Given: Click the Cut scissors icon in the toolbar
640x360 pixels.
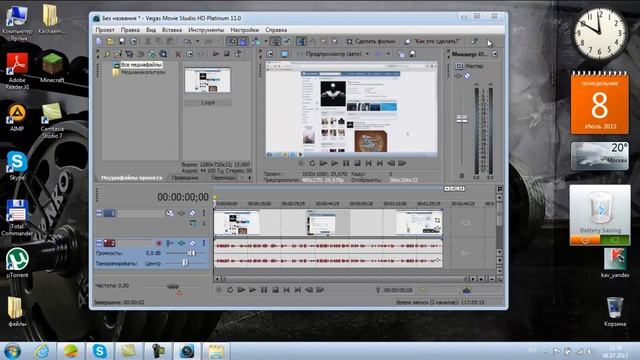Looking at the screenshot, I should click(x=148, y=41).
